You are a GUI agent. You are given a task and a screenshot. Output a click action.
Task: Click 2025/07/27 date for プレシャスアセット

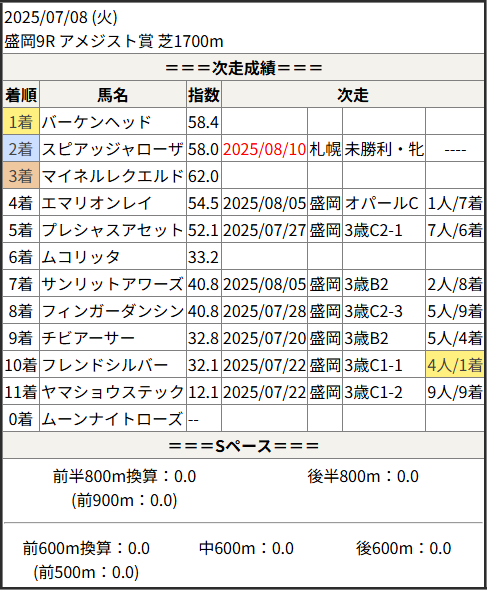click(x=264, y=230)
